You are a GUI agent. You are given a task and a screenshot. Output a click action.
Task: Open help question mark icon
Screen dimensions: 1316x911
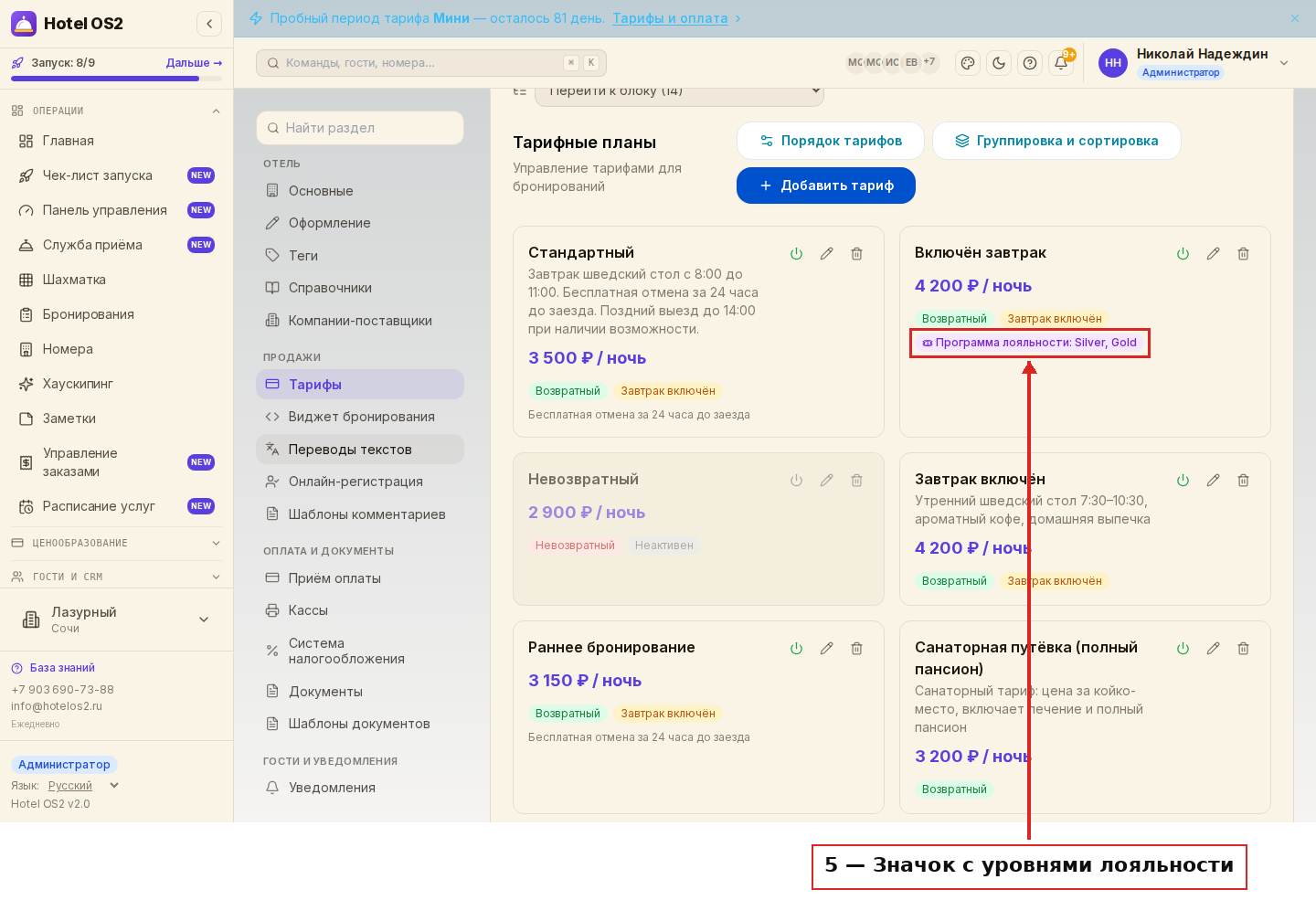coord(1030,63)
